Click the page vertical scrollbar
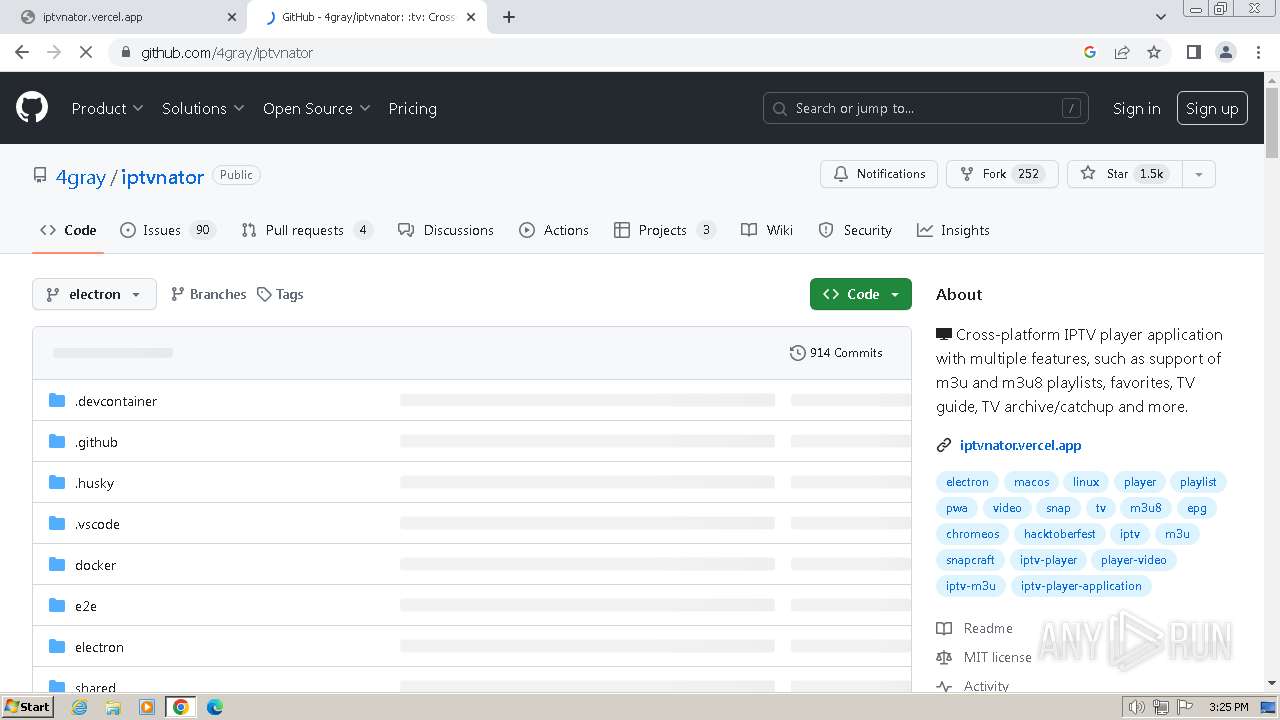1280x720 pixels. [x=1272, y=122]
